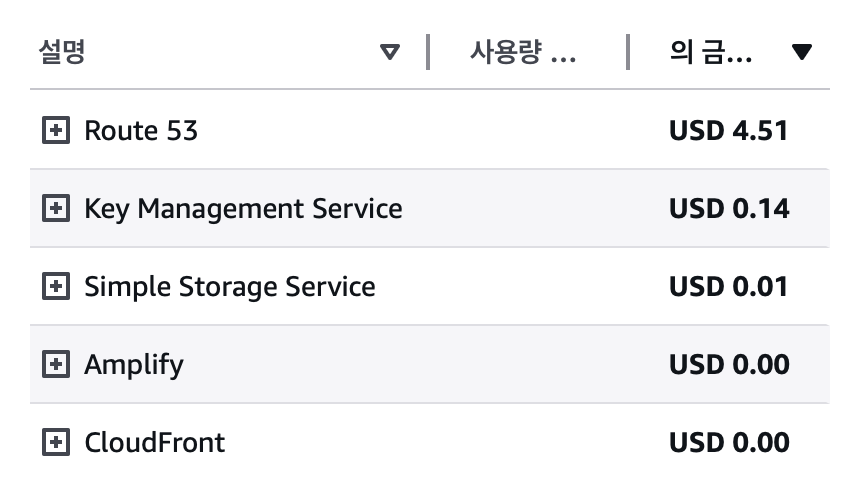This screenshot has width=854, height=480.
Task: Select the Amplify service name
Action: coord(134,364)
